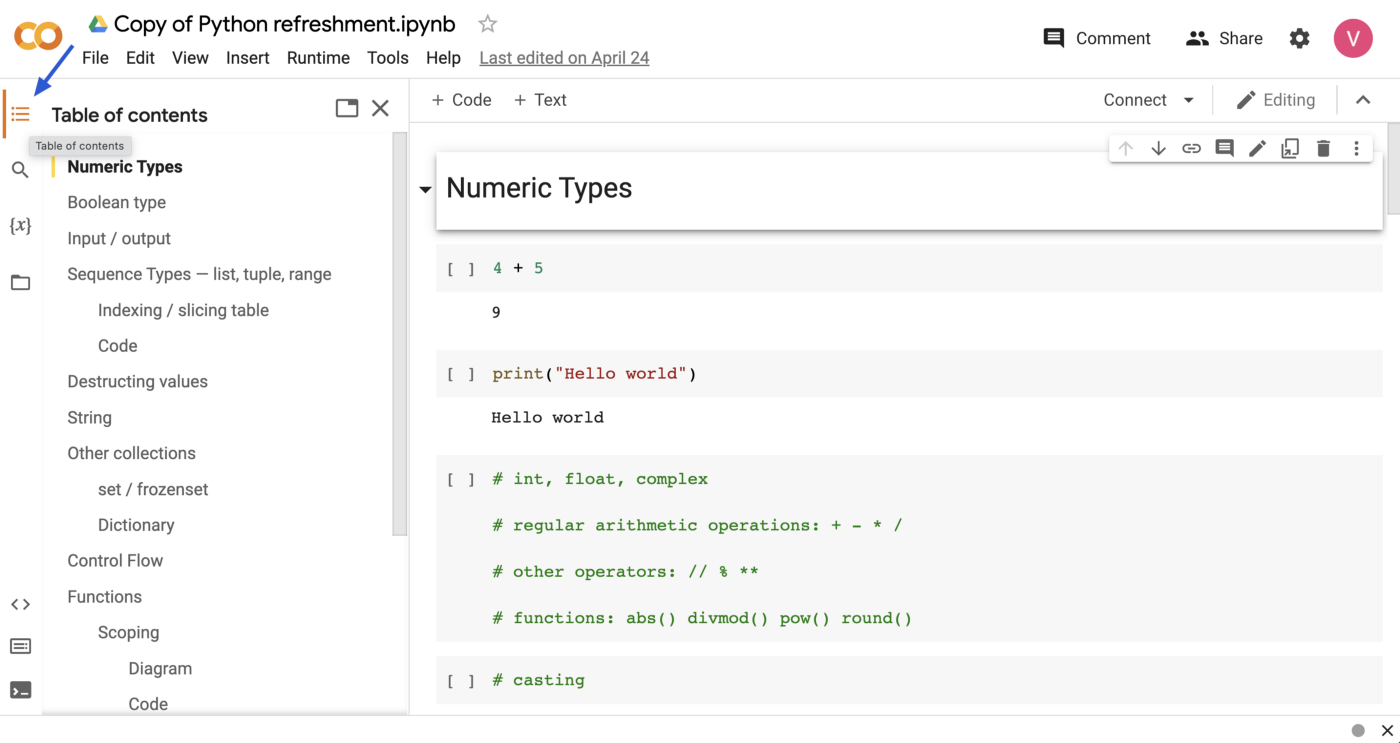Open the Terminal icon in sidebar

pyautogui.click(x=20, y=690)
